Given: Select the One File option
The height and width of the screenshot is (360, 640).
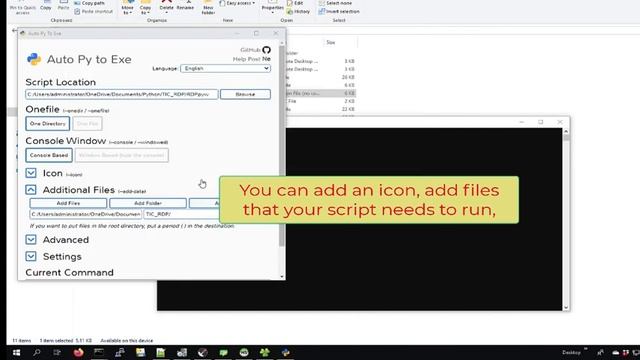Looking at the screenshot, I should (87, 124).
